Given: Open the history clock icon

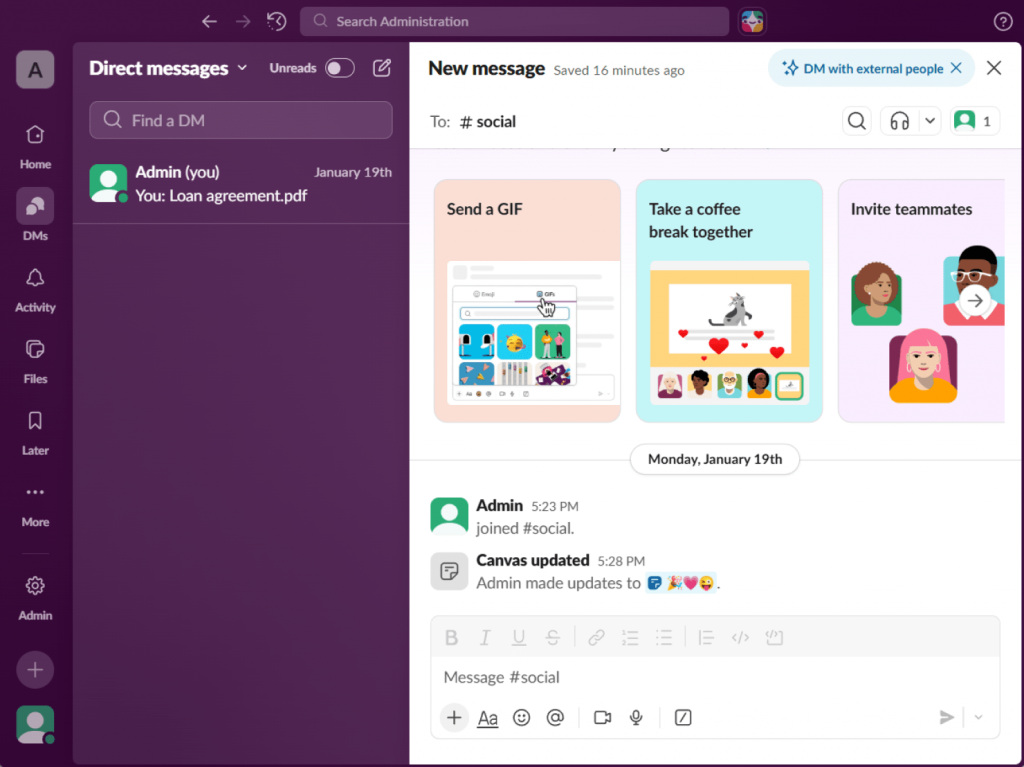Looking at the screenshot, I should pos(277,22).
